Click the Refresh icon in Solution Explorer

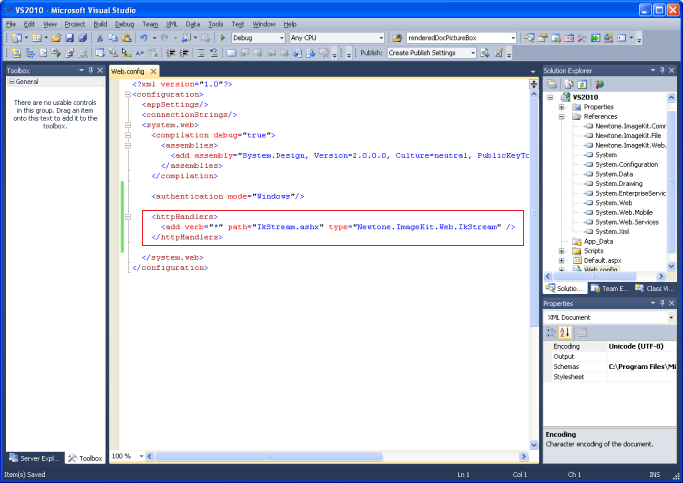582,84
